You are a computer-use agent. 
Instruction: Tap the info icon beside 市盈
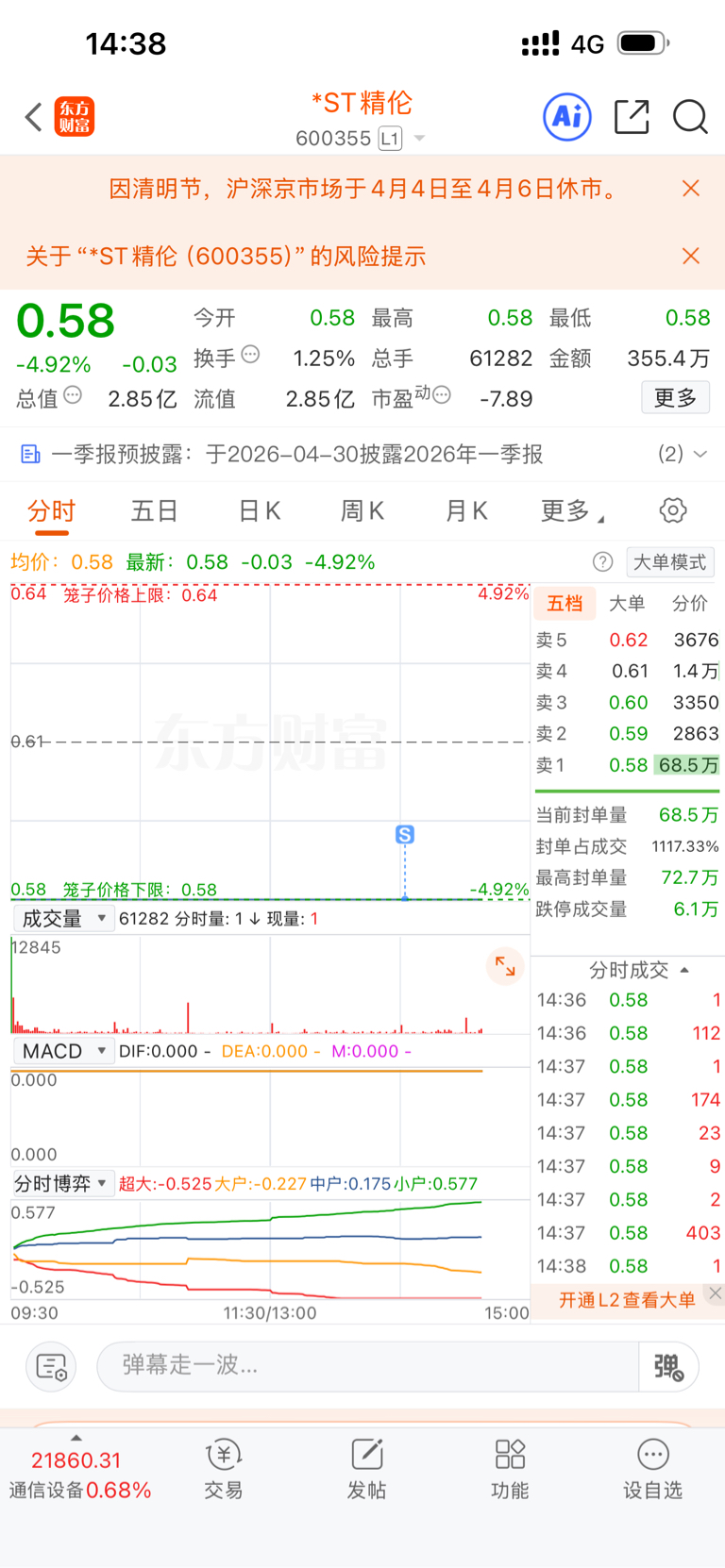[442, 395]
